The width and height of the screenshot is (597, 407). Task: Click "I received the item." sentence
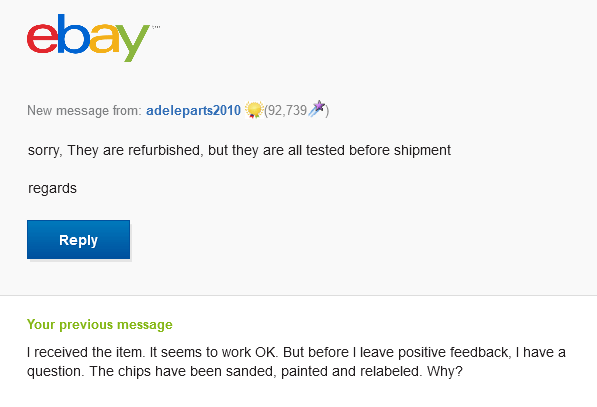pos(86,352)
